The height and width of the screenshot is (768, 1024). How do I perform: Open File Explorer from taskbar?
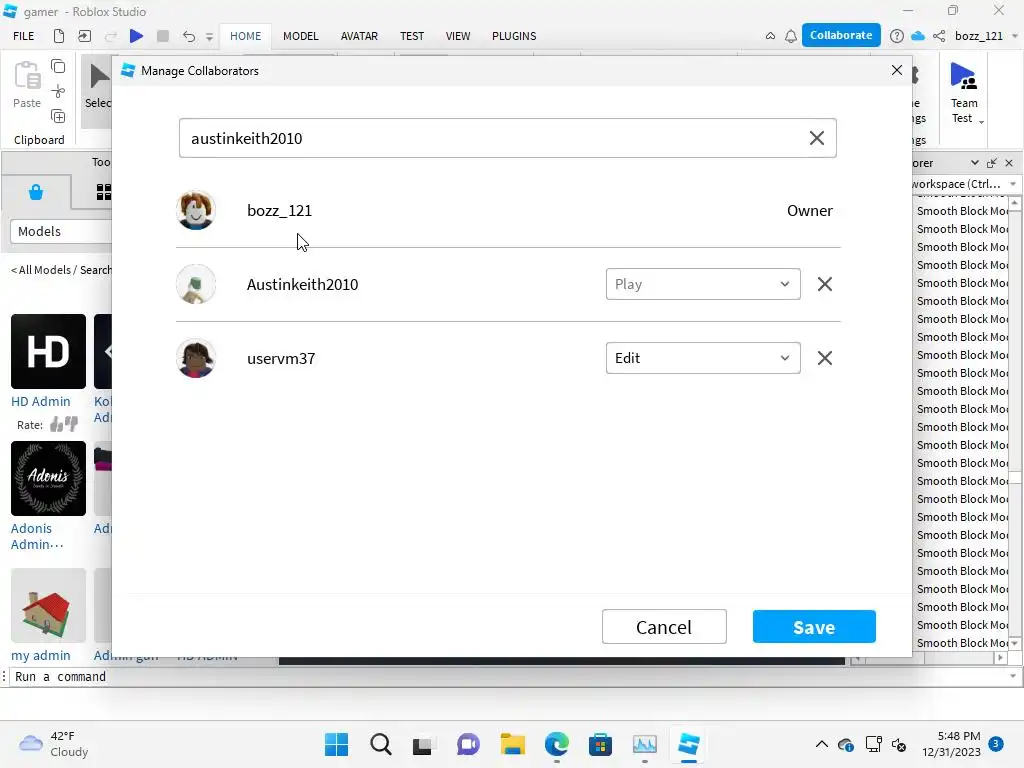(513, 744)
